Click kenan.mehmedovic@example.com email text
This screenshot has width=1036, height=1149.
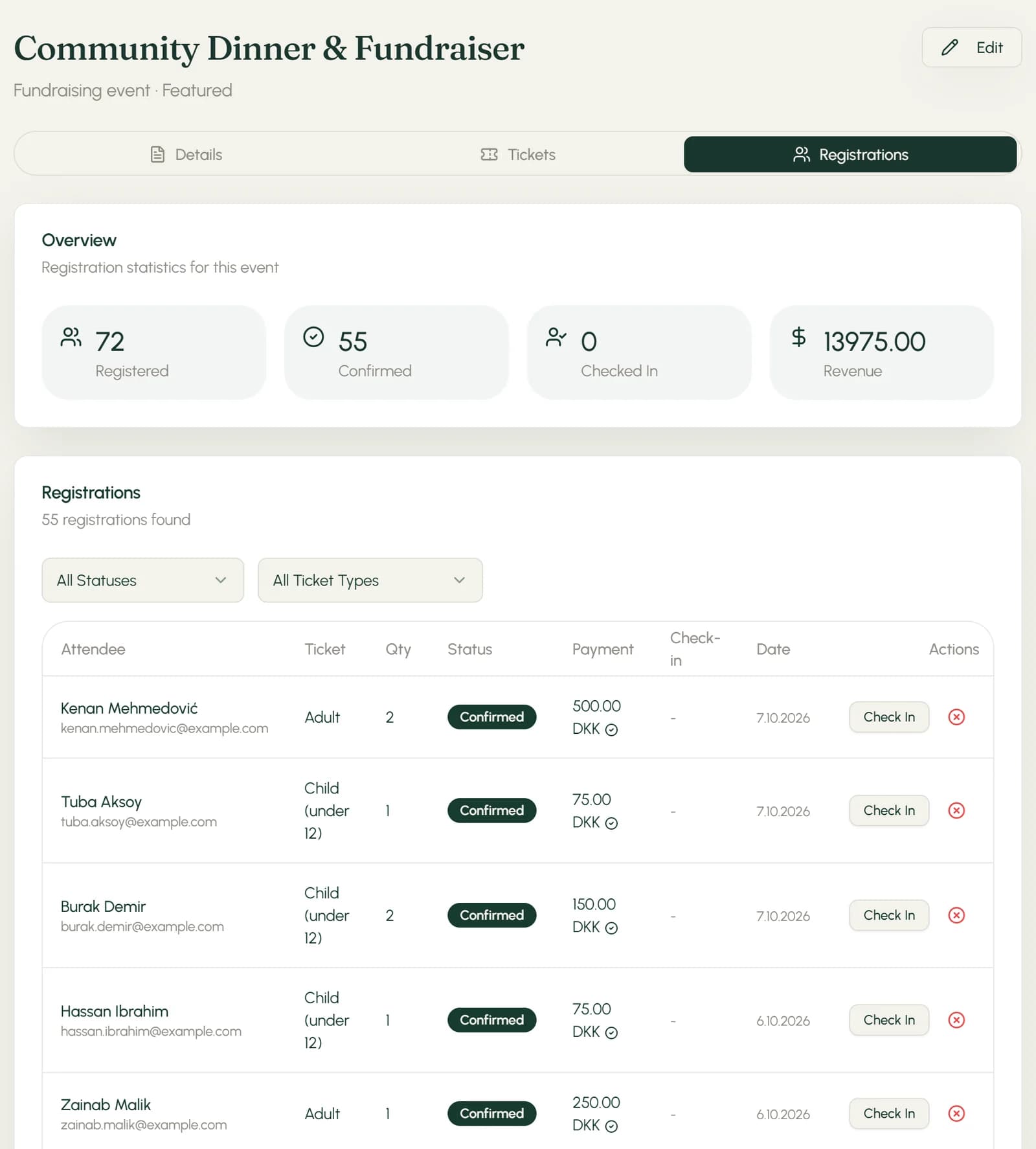coord(164,729)
